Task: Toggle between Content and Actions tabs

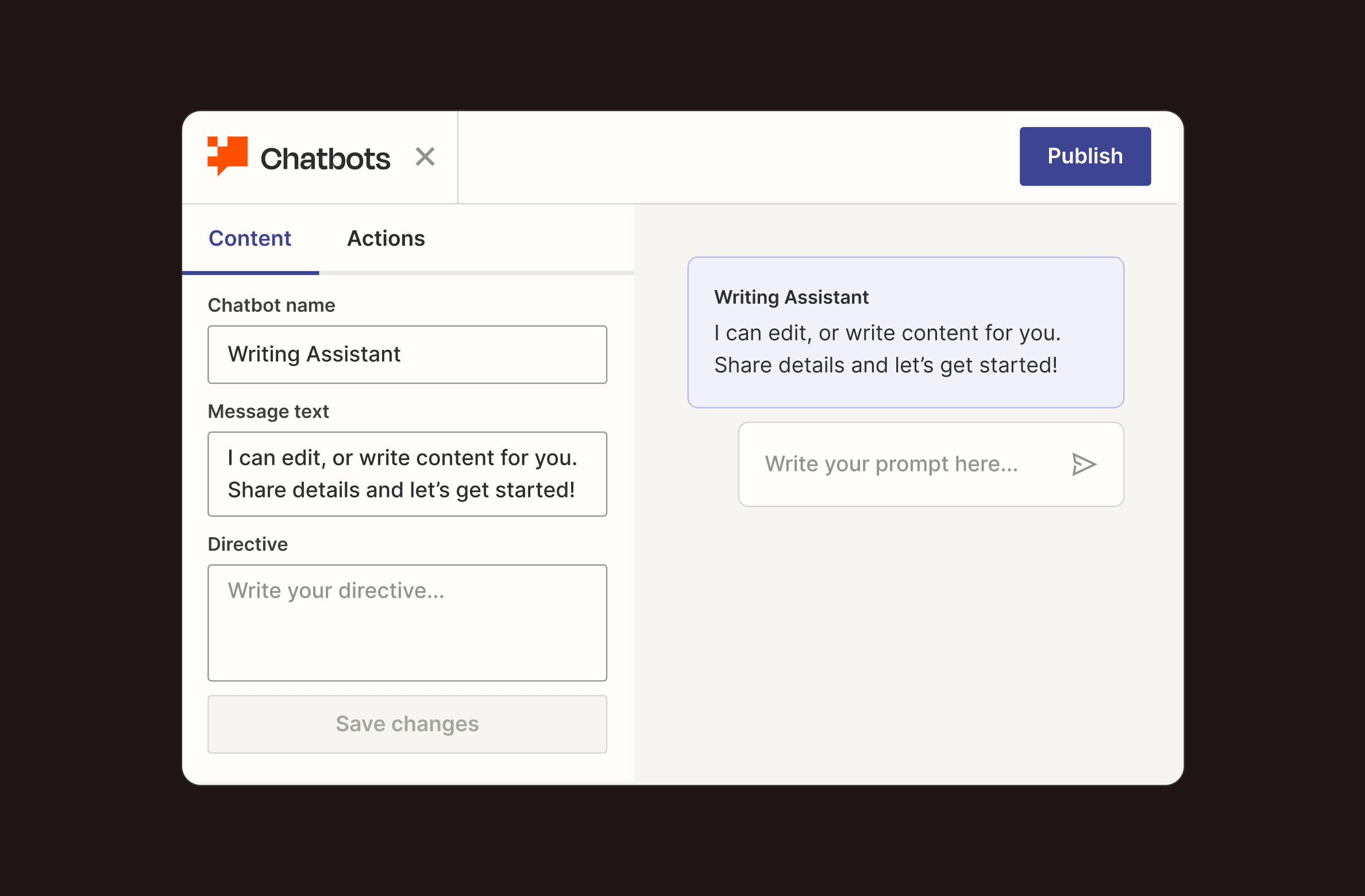Action: pyautogui.click(x=385, y=238)
